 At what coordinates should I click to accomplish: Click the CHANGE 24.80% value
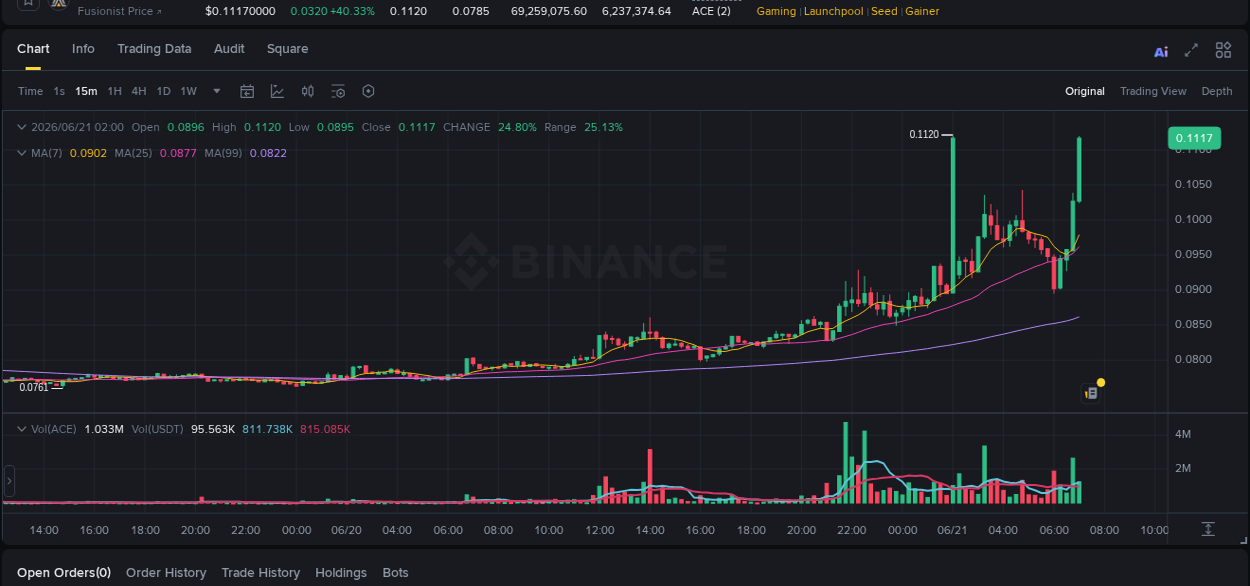click(x=517, y=127)
